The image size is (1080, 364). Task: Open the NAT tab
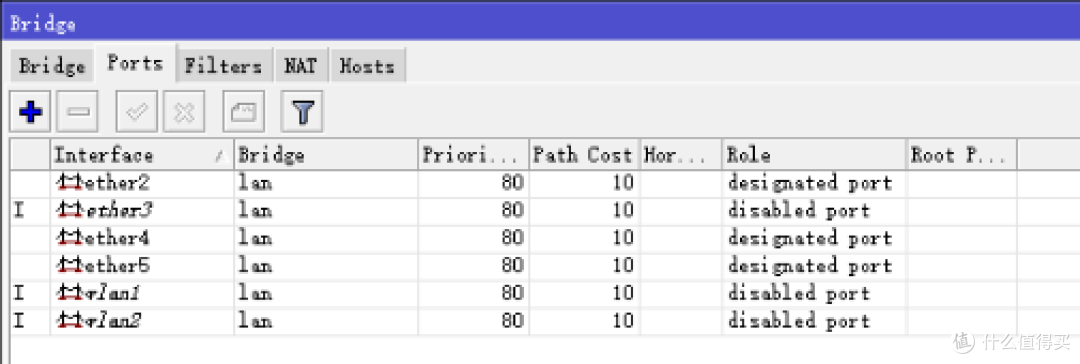(x=301, y=66)
